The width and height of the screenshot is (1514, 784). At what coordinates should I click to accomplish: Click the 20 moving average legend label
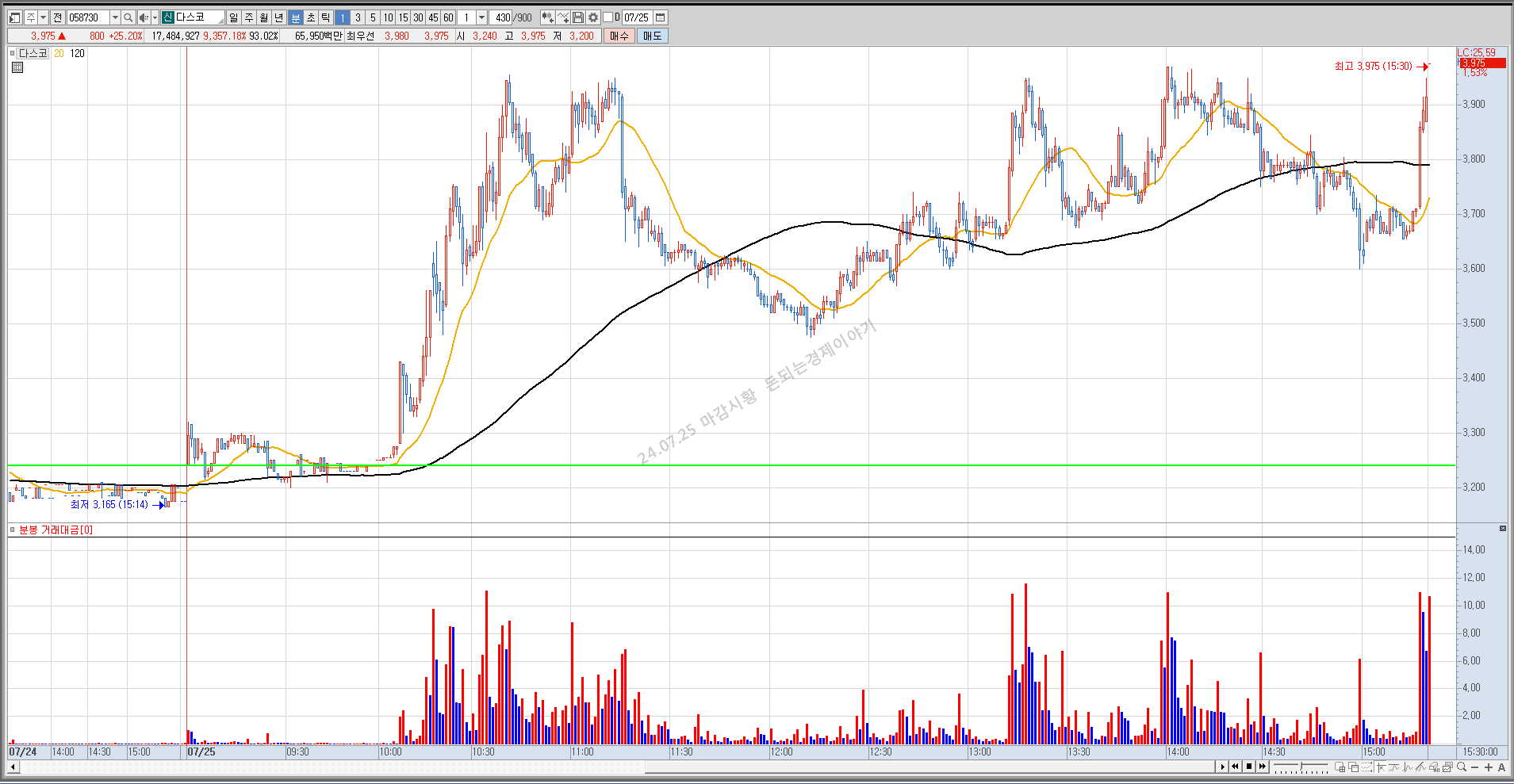pyautogui.click(x=59, y=53)
